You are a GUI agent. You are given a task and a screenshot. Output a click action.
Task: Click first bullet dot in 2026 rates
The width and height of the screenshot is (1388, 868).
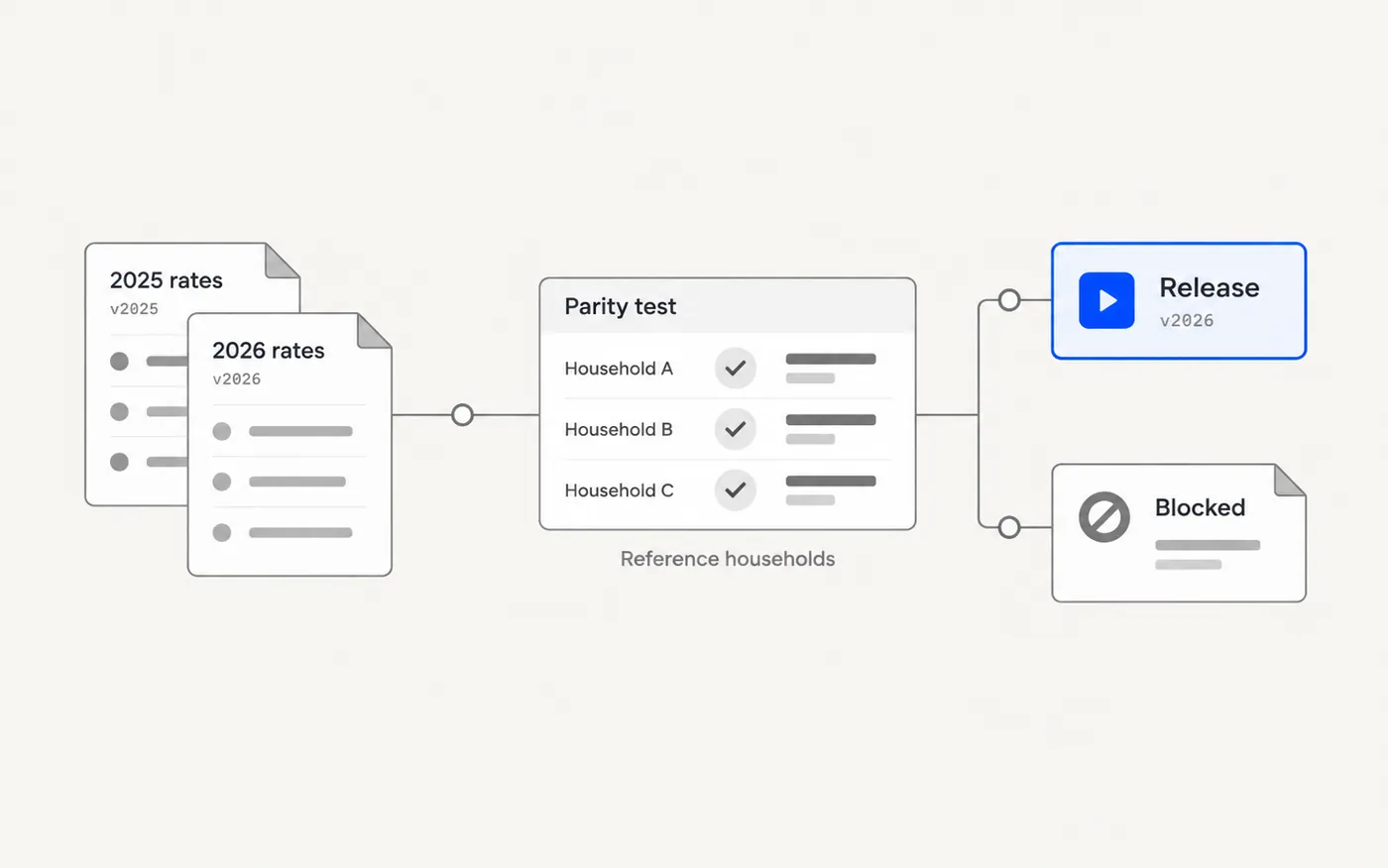(222, 431)
